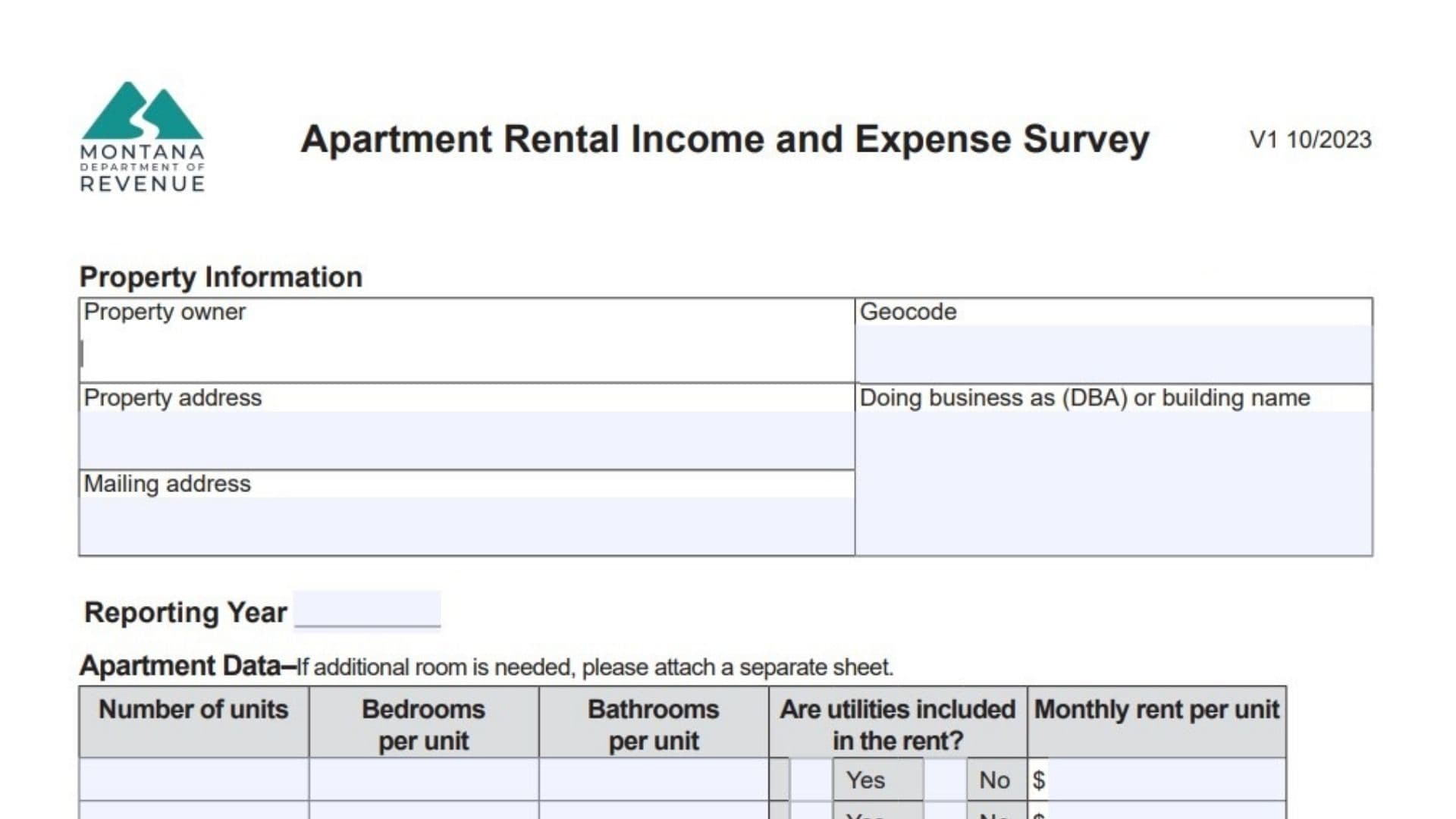The width and height of the screenshot is (1456, 819).
Task: Click the first Bedrooms per unit cell
Action: tap(423, 780)
